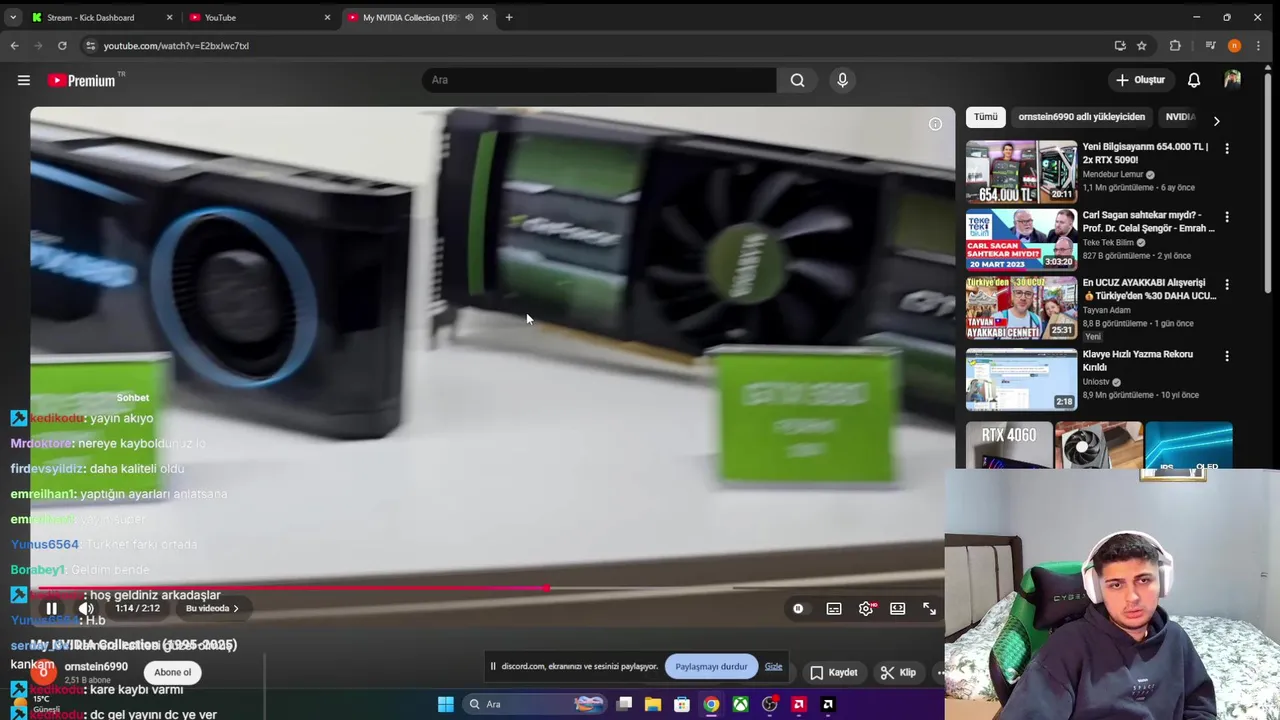Switch to Stream - Kick Dashboard tab

point(90,17)
